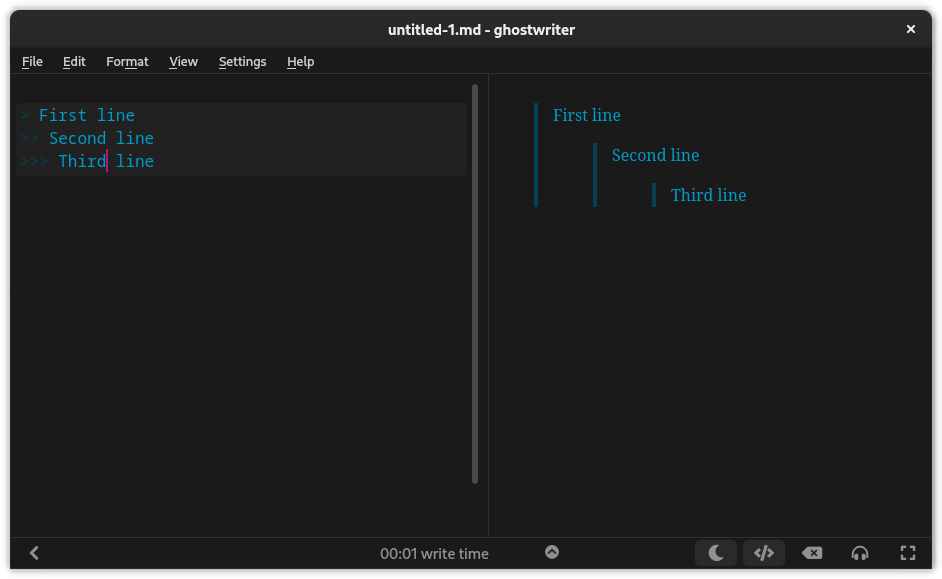Expand the Help menu options
This screenshot has width=942, height=579.
[x=300, y=61]
